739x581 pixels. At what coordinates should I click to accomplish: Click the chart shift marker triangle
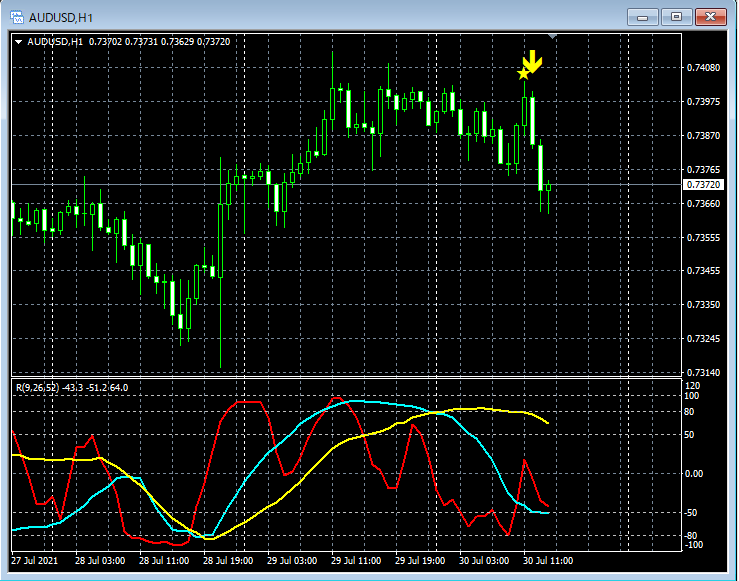click(552, 36)
